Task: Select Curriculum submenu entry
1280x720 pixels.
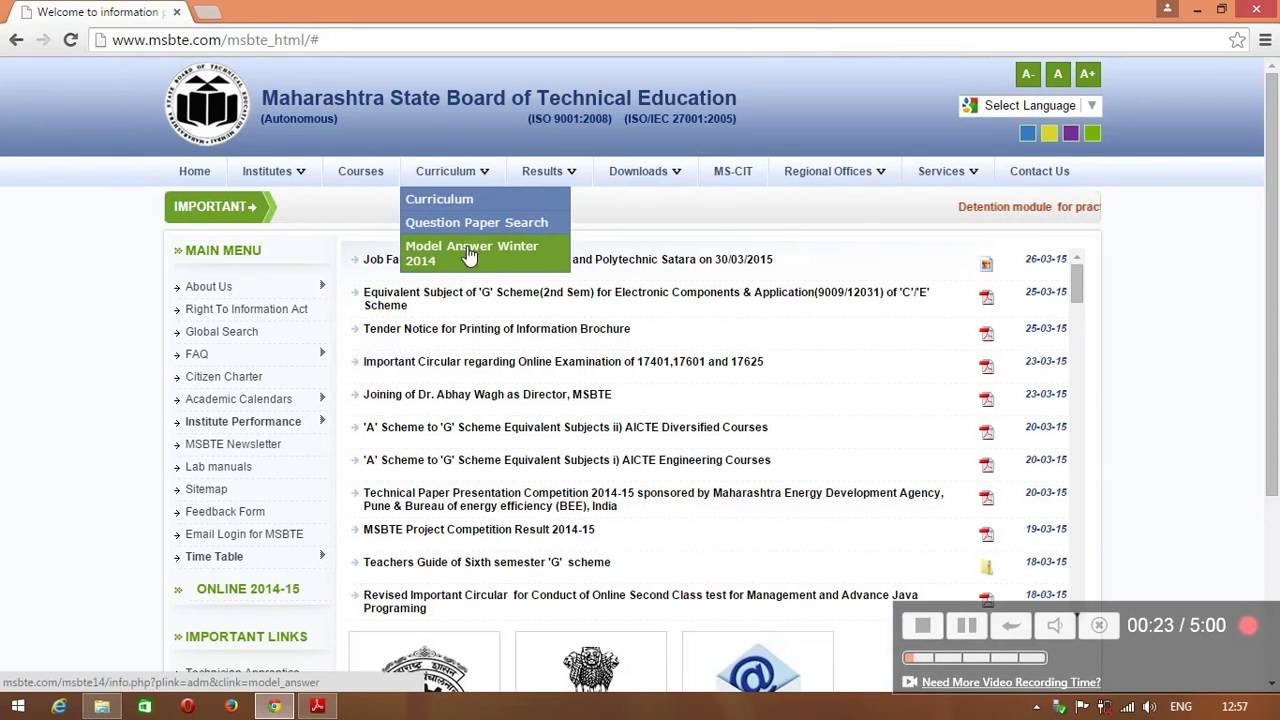Action: (485, 198)
